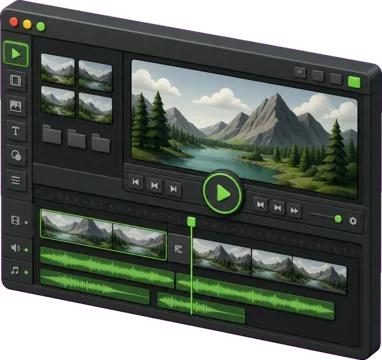Click the green button above preview
The image size is (382, 360).
pos(354,82)
